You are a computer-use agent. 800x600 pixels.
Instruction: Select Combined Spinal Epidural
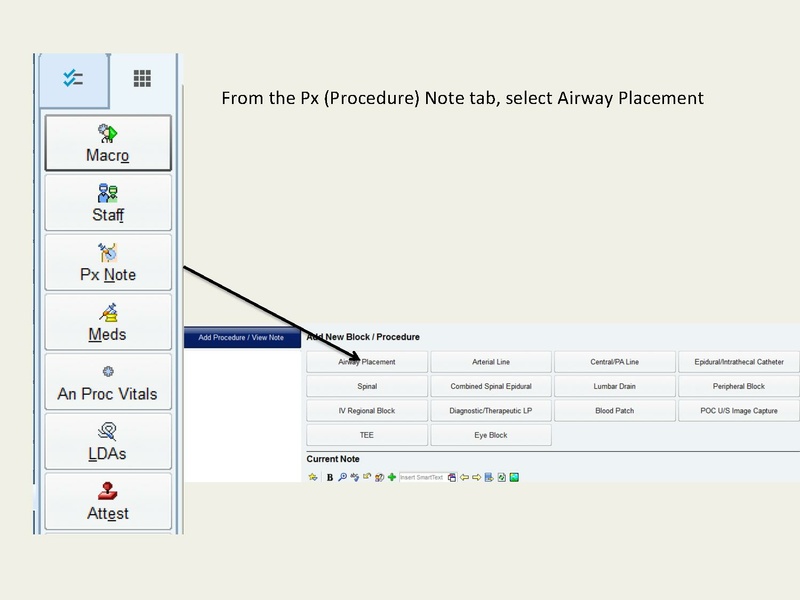click(x=491, y=386)
